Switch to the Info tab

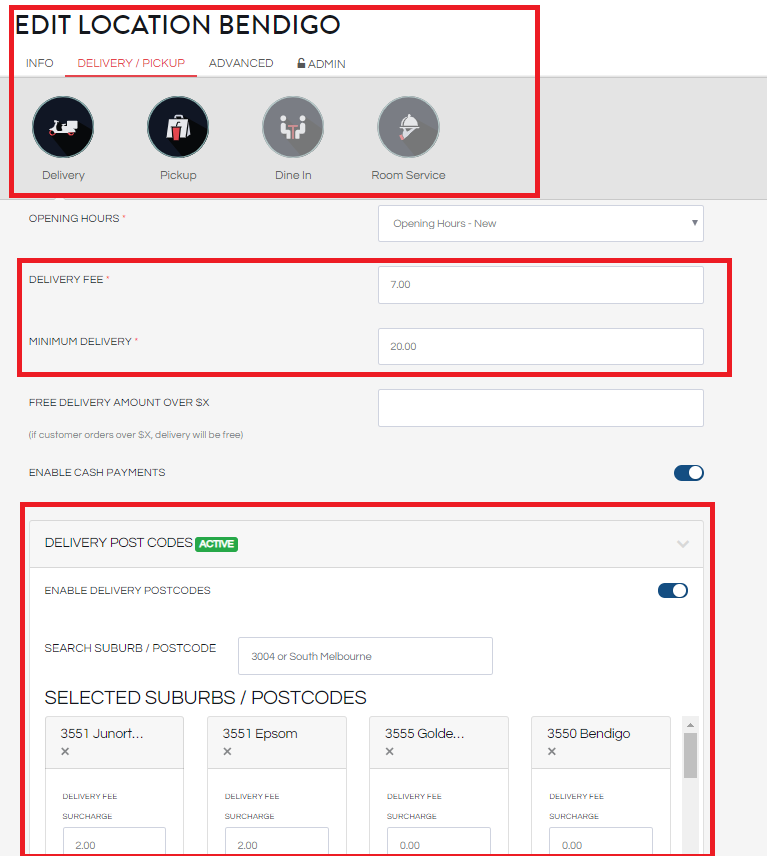(x=40, y=63)
